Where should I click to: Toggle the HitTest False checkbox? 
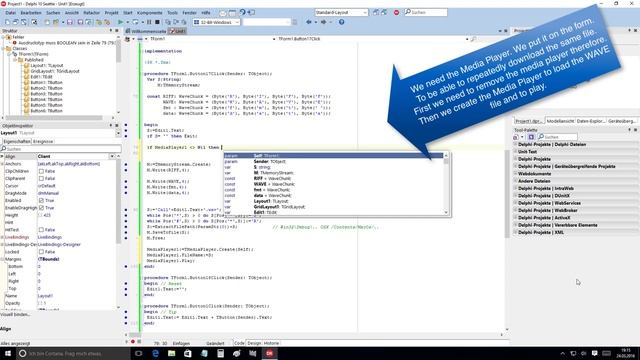[x=41, y=230]
